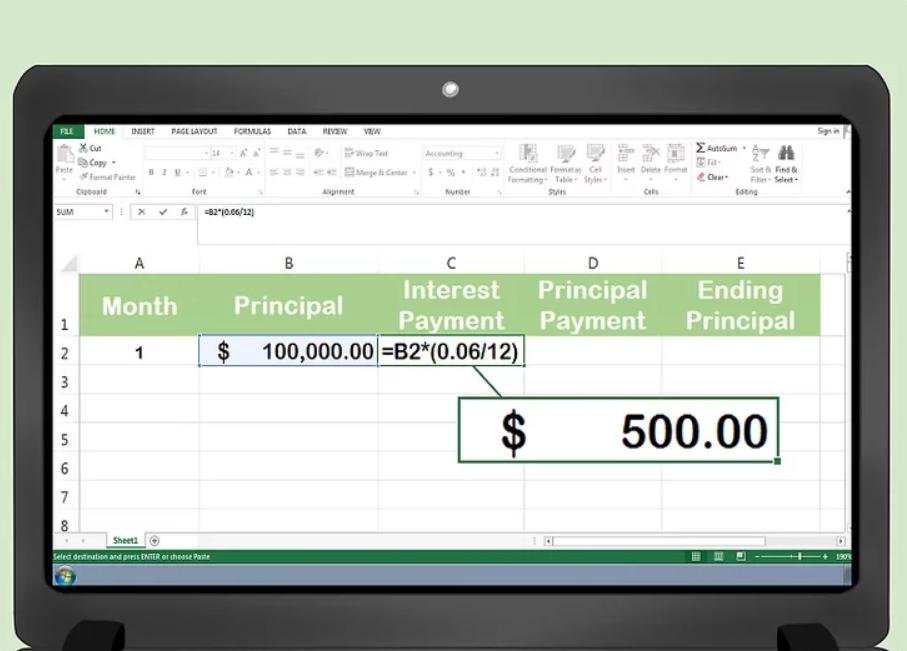Switch to the INSERT tab

143,131
